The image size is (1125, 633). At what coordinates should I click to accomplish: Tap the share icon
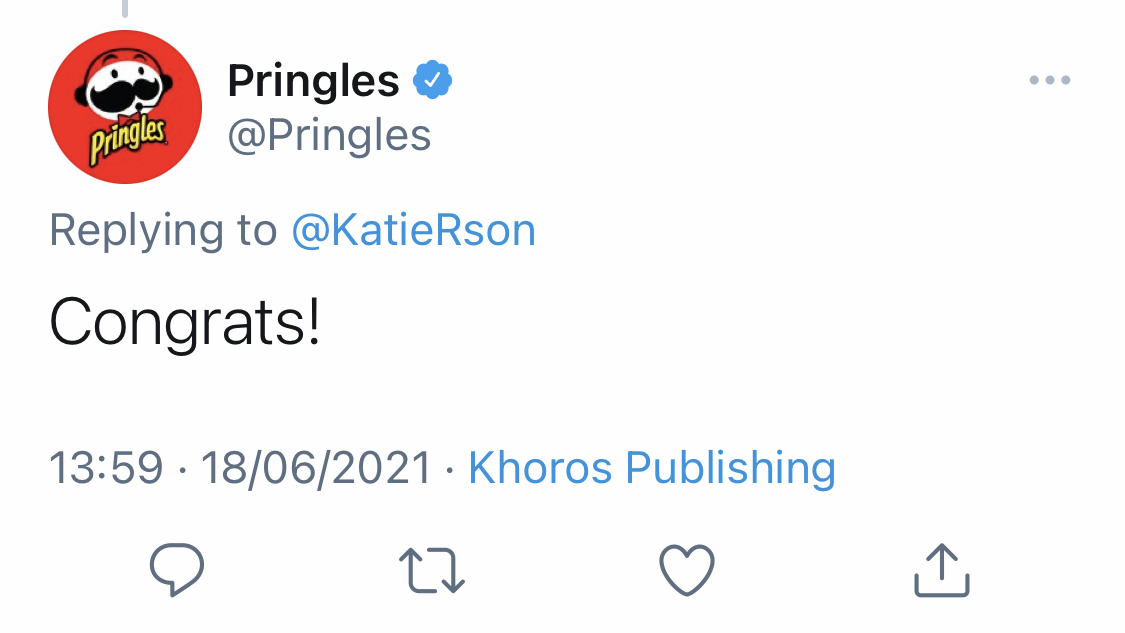(x=942, y=571)
